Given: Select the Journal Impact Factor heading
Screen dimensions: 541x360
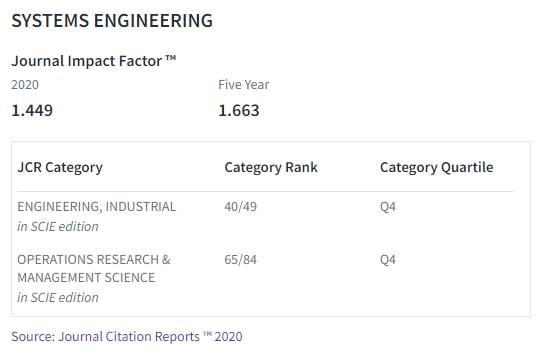Looking at the screenshot, I should point(94,61).
